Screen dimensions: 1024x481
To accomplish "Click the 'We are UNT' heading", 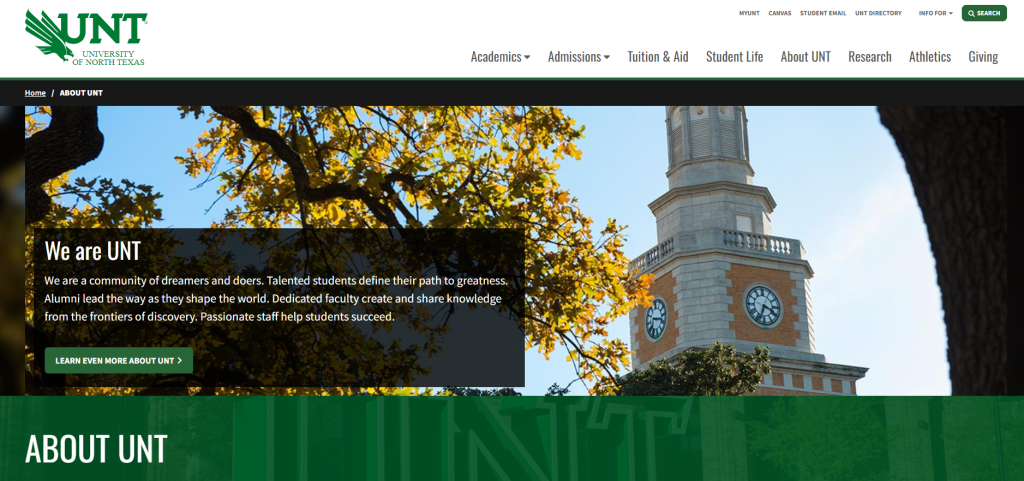I will pyautogui.click(x=93, y=251).
